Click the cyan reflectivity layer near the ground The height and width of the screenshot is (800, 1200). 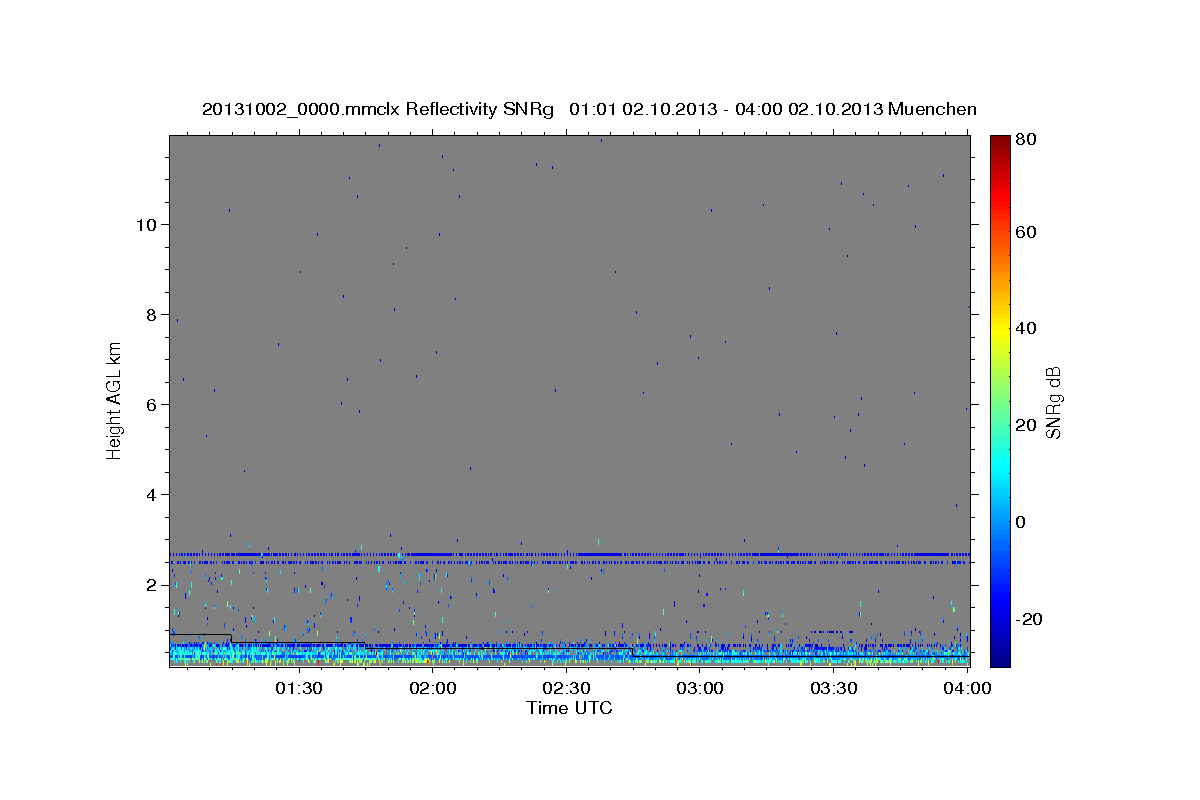(x=569, y=654)
